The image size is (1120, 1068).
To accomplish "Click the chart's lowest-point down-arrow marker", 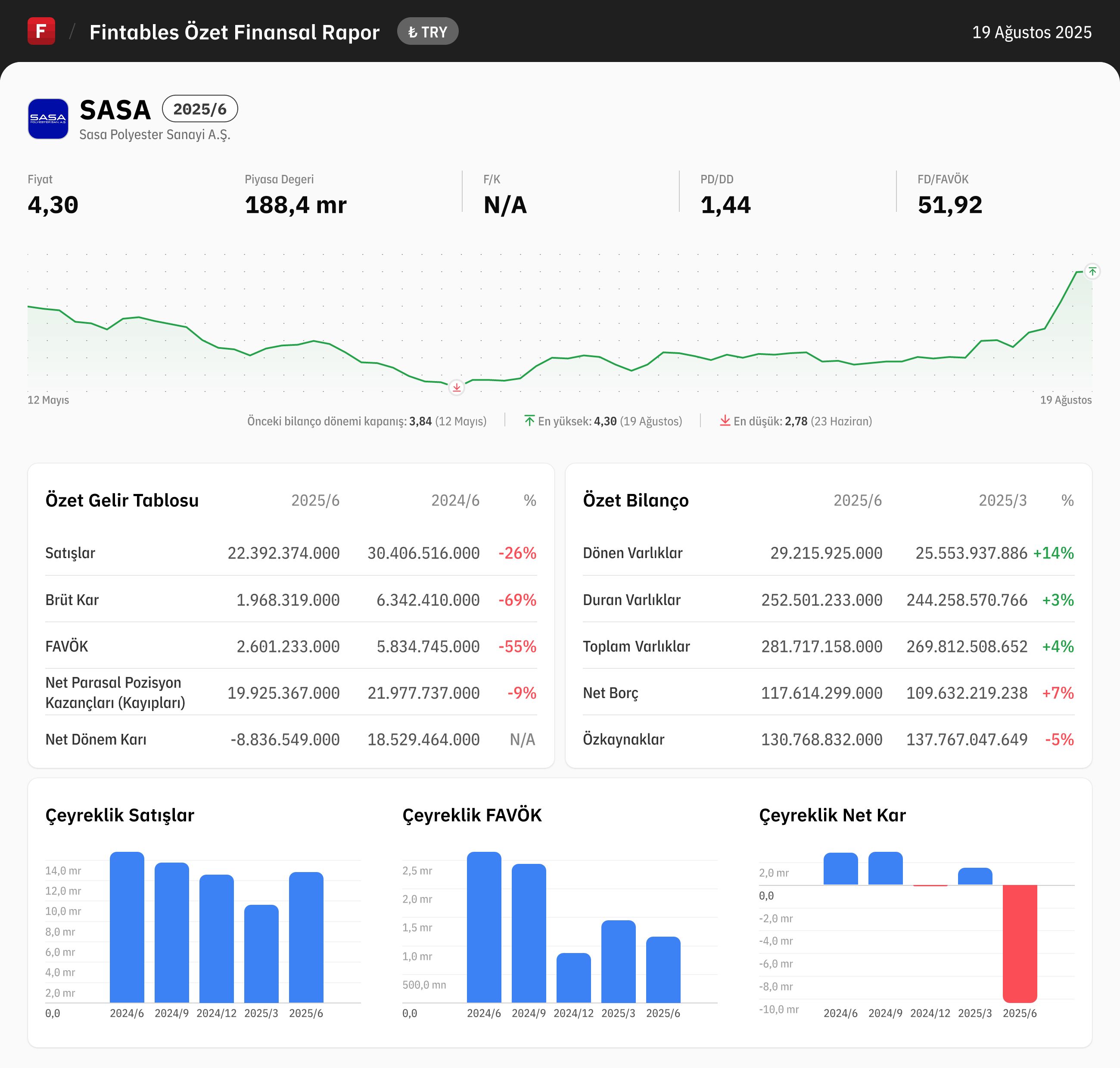I will 457,388.
